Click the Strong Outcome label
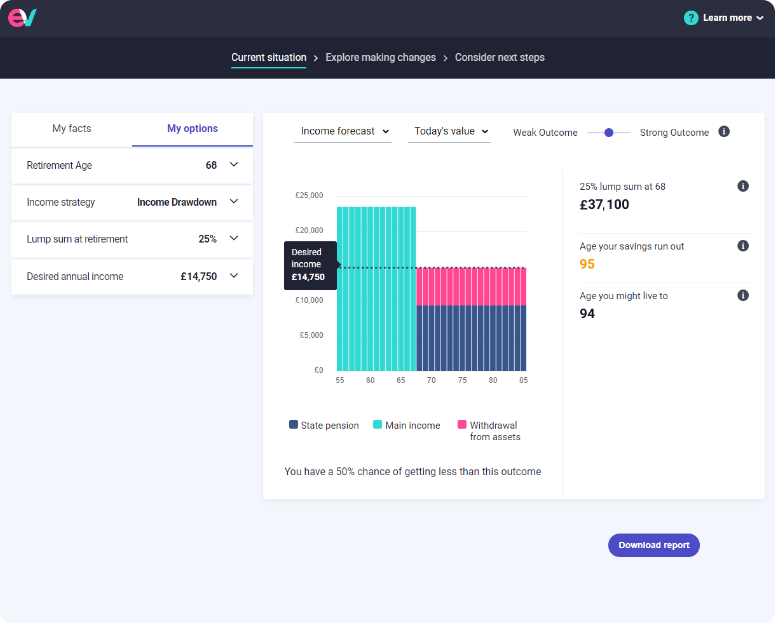775x623 pixels. point(674,133)
